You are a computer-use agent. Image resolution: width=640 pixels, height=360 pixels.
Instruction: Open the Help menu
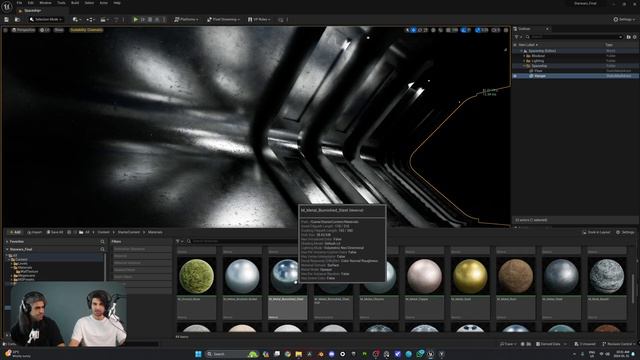coord(117,3)
